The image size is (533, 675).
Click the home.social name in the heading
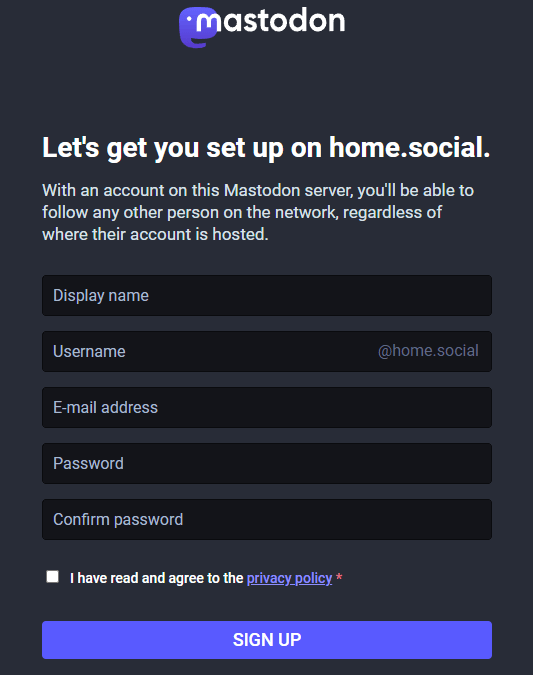(409, 148)
